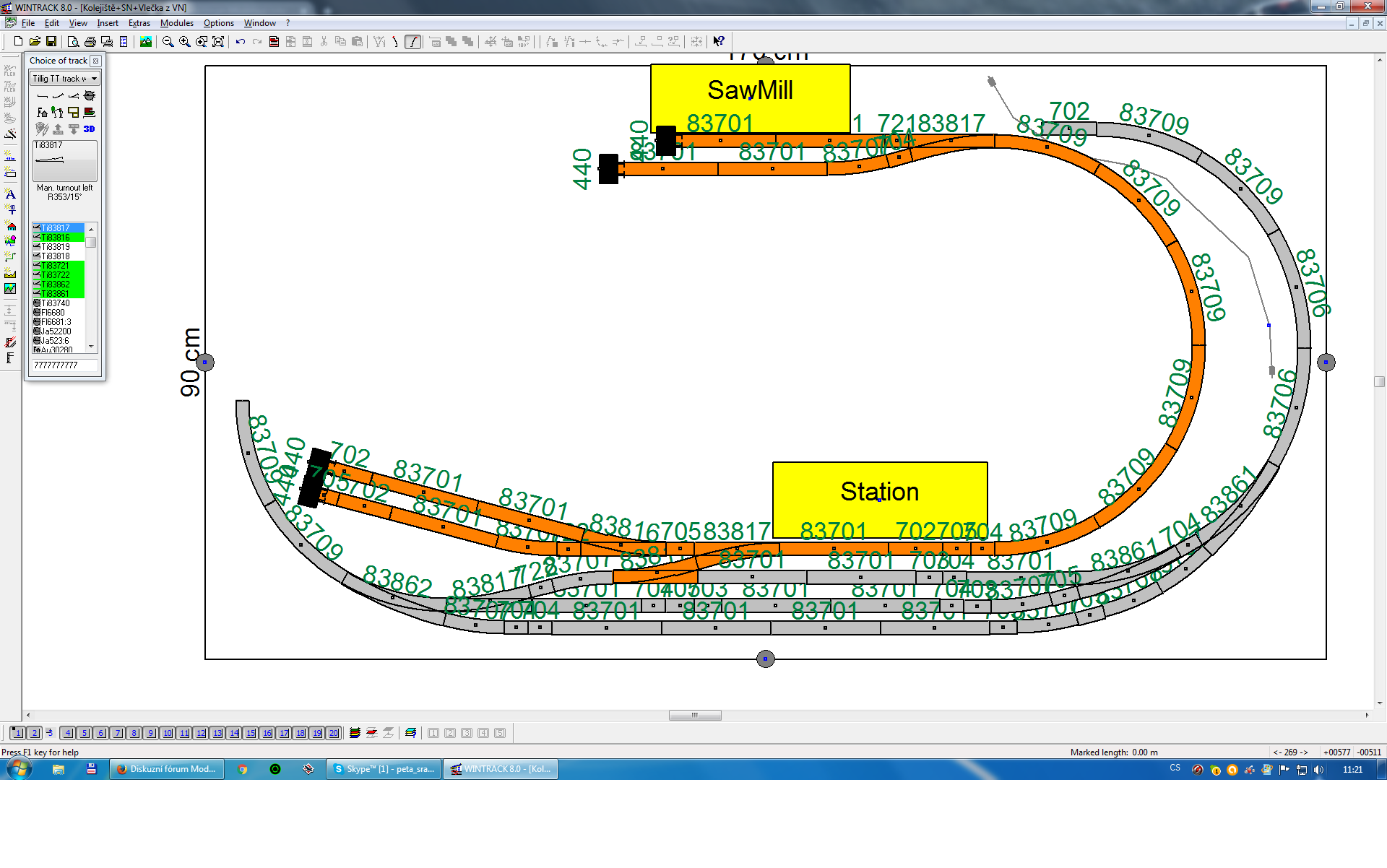Image resolution: width=1387 pixels, height=868 pixels.
Task: Click the undo arrow icon
Action: tap(241, 42)
